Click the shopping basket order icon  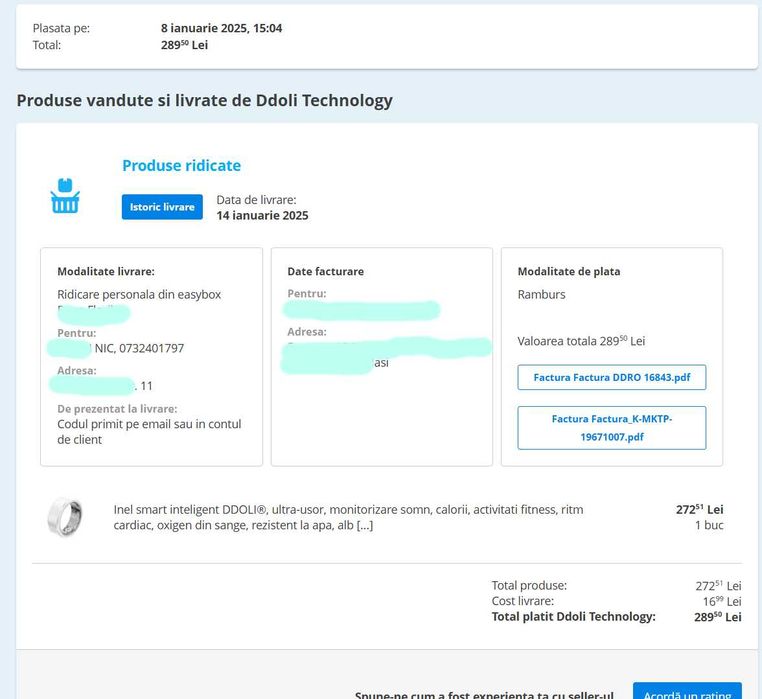[x=65, y=195]
